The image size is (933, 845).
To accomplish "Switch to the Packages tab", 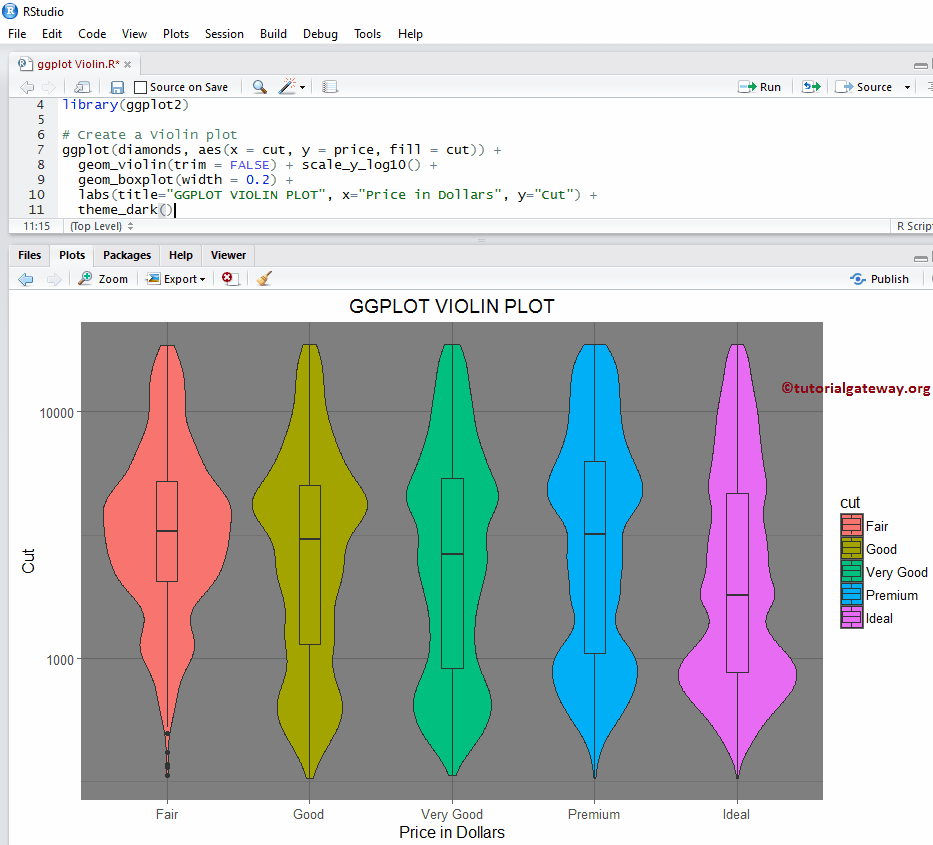I will pos(126,255).
